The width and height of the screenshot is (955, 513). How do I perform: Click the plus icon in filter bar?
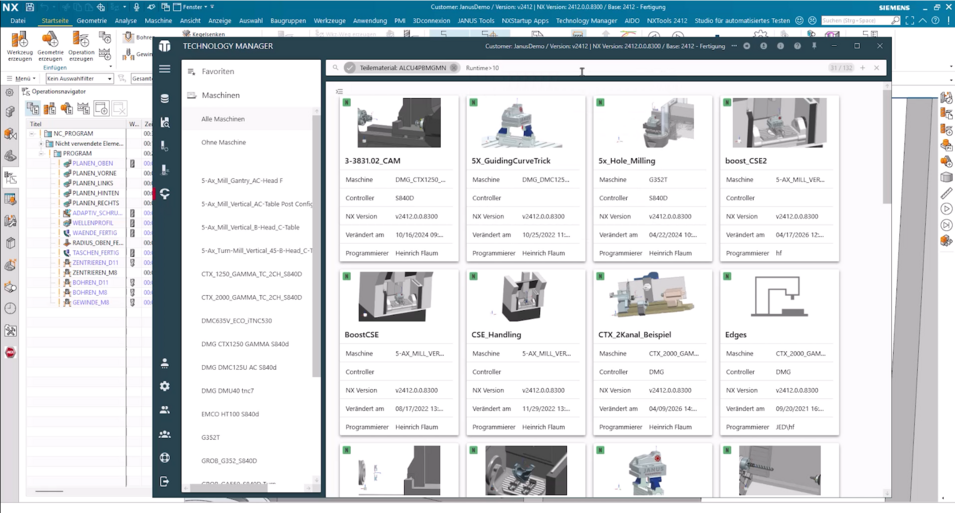click(x=862, y=68)
